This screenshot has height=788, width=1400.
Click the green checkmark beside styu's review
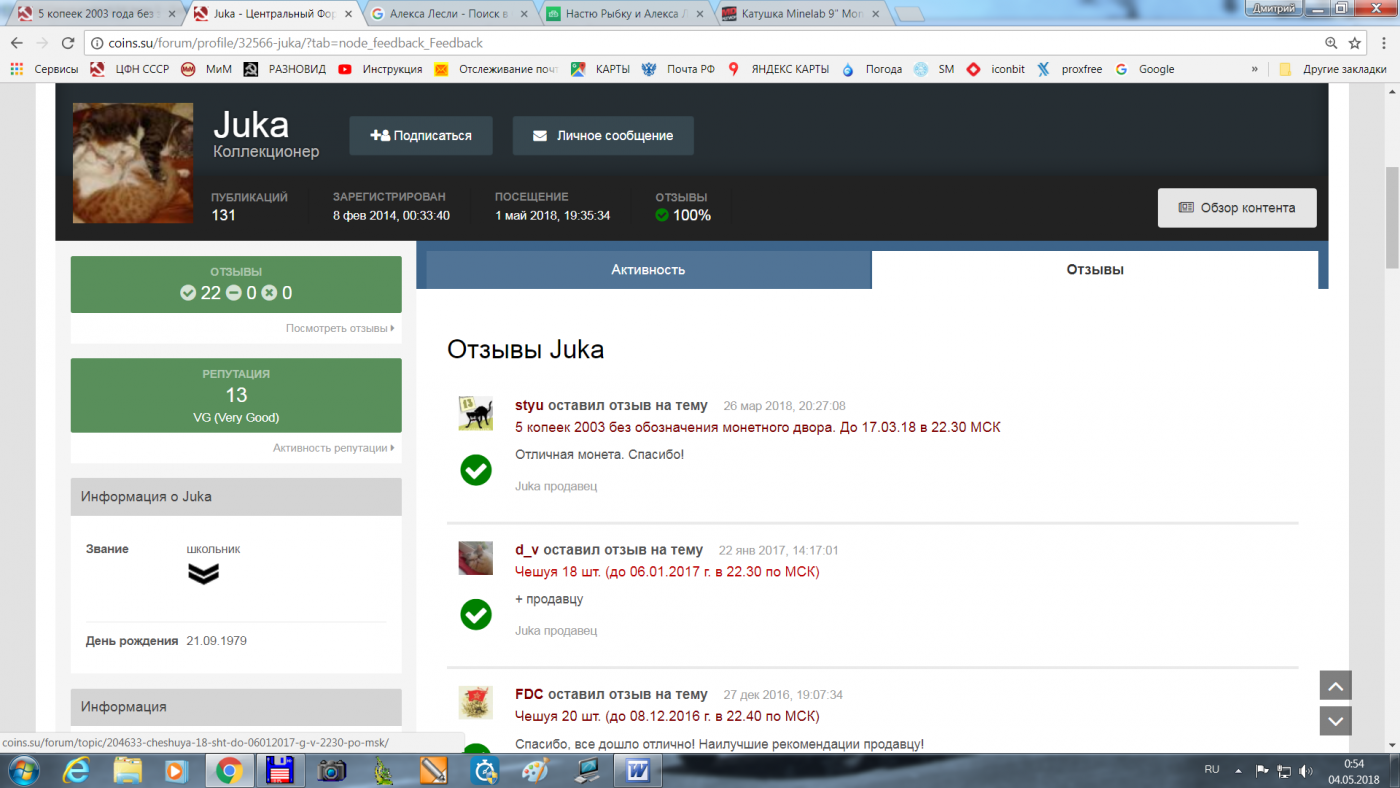476,470
